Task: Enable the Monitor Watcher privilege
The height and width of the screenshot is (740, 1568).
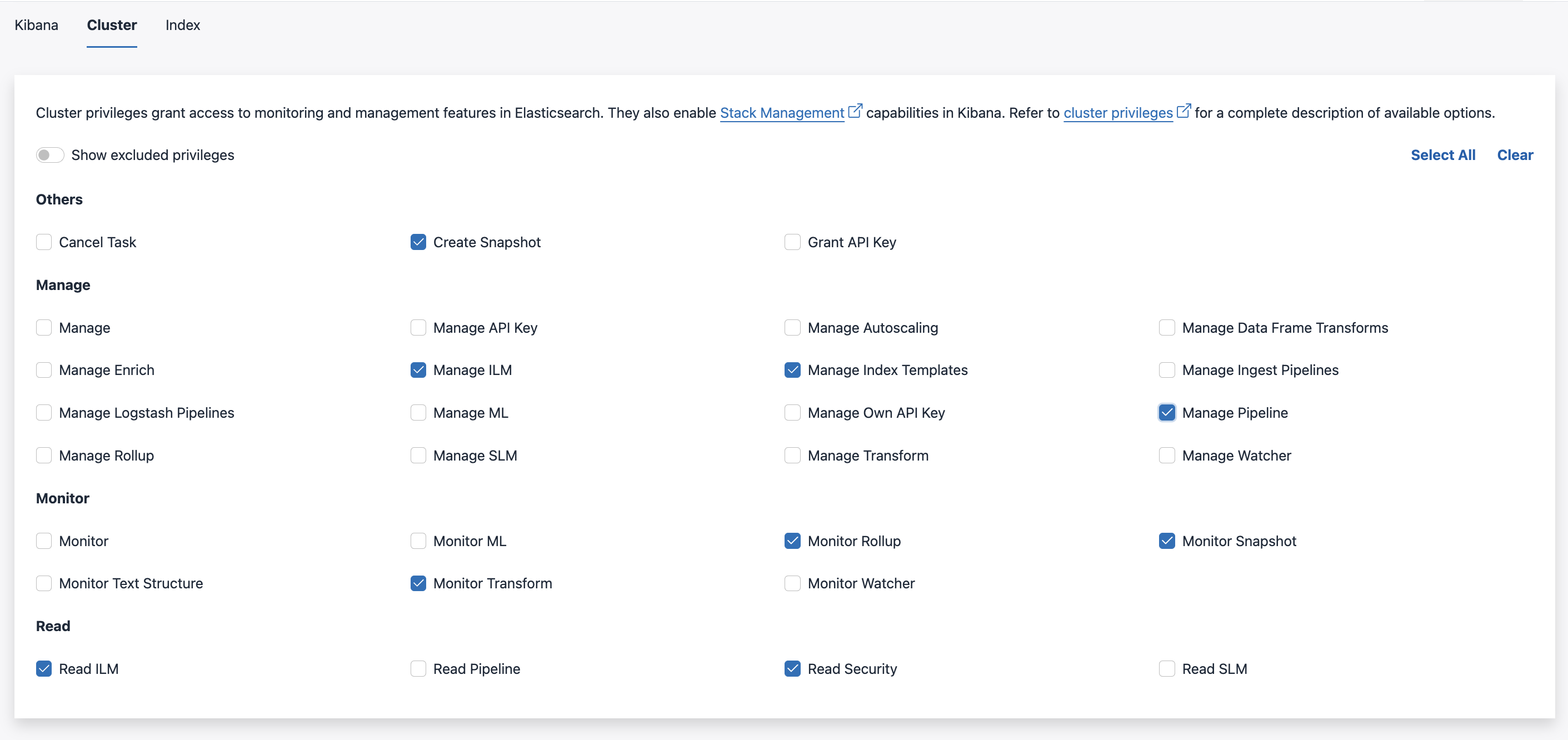Action: click(792, 583)
